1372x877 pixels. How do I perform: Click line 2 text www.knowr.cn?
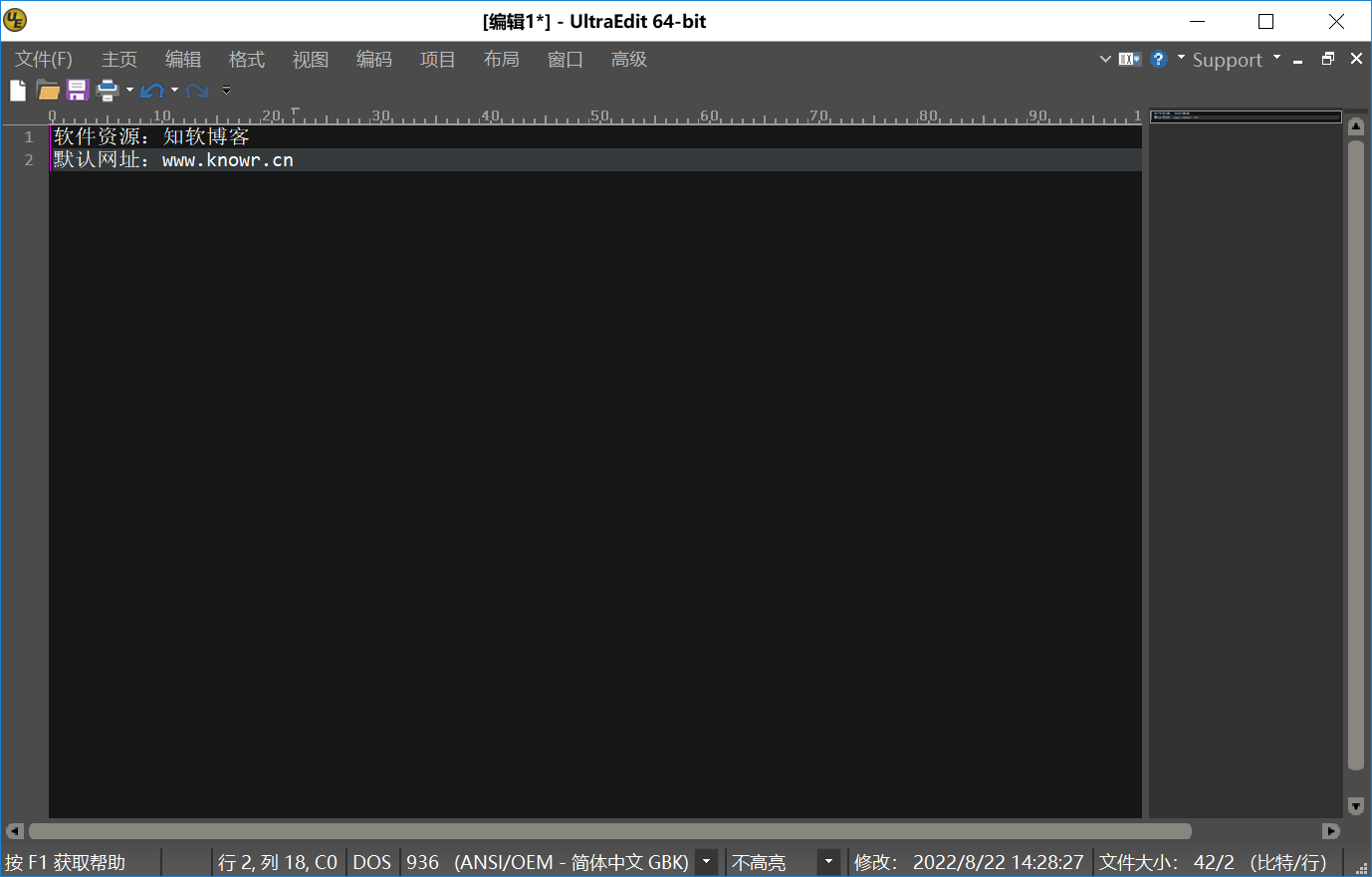click(x=228, y=160)
